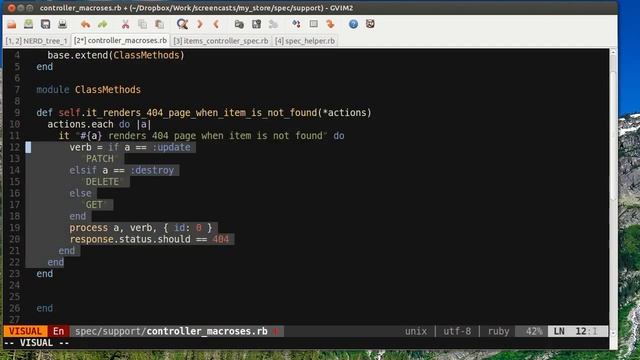Print the buffer with the printer icon
The height and width of the screenshot is (360, 640).
click(62, 24)
